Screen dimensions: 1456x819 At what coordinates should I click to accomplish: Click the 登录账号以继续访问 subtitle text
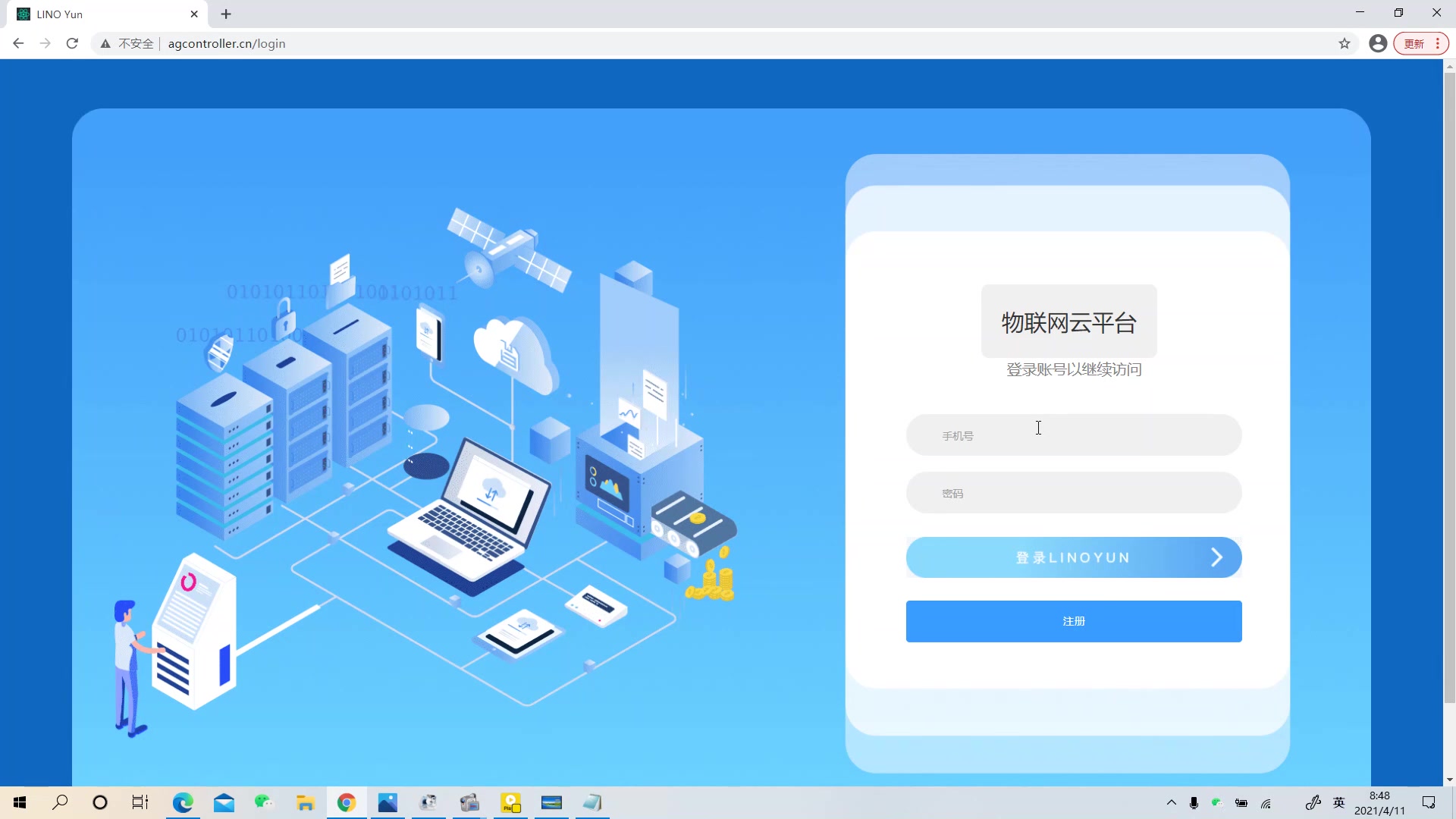[1074, 369]
